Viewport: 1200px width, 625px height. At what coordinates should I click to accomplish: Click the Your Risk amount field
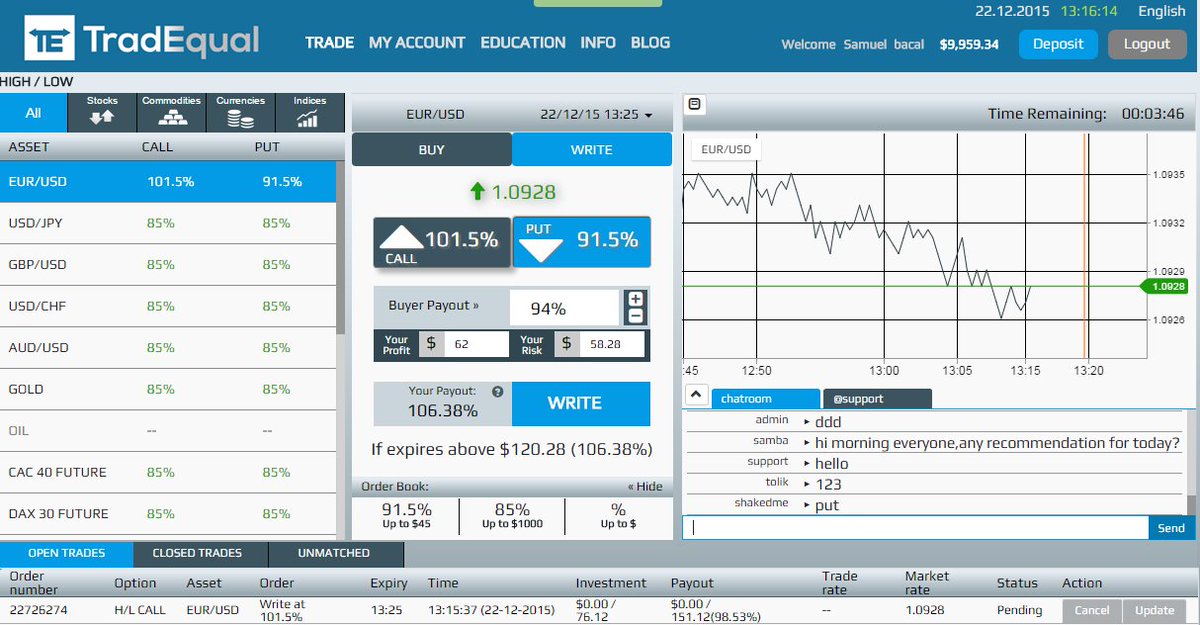click(613, 344)
